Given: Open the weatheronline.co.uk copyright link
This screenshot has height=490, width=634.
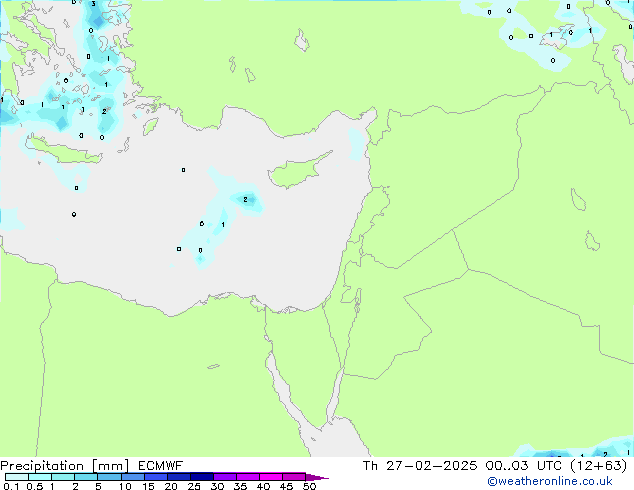Looking at the screenshot, I should (550, 481).
